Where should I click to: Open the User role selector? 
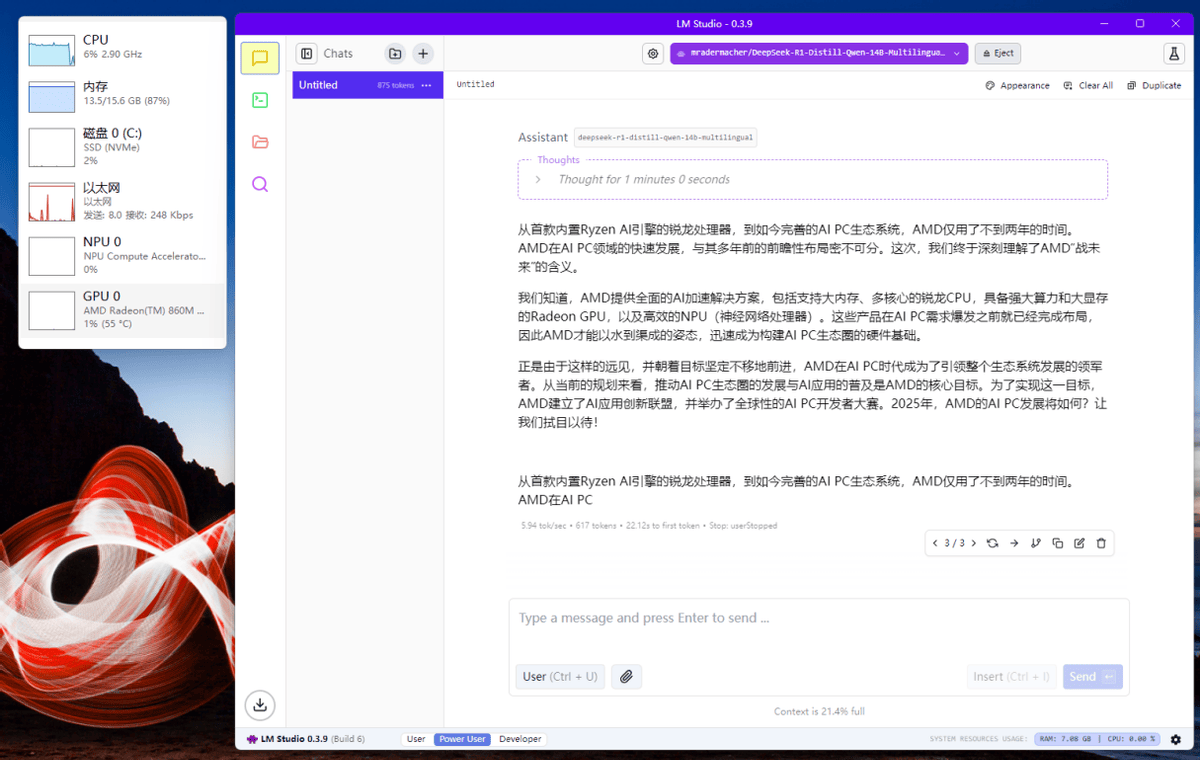coord(560,677)
